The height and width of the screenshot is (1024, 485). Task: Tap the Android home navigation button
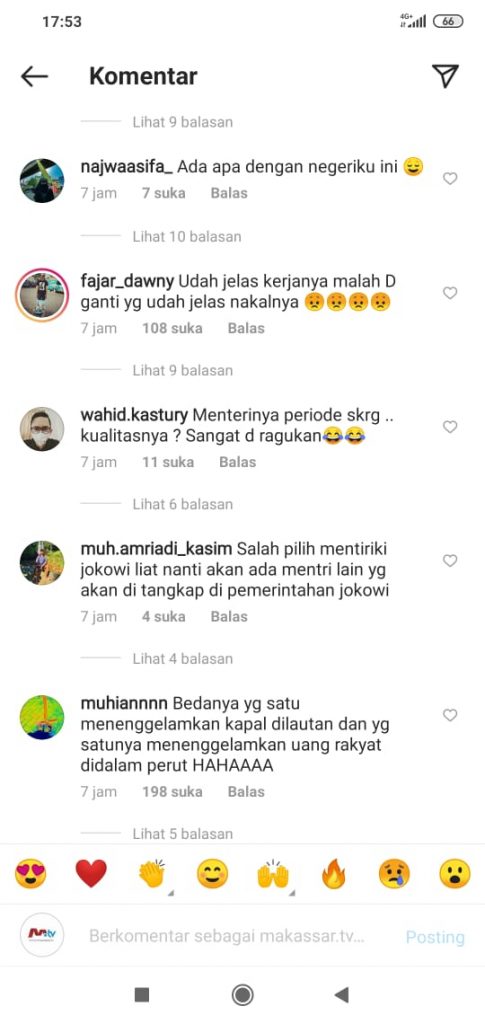point(243,995)
